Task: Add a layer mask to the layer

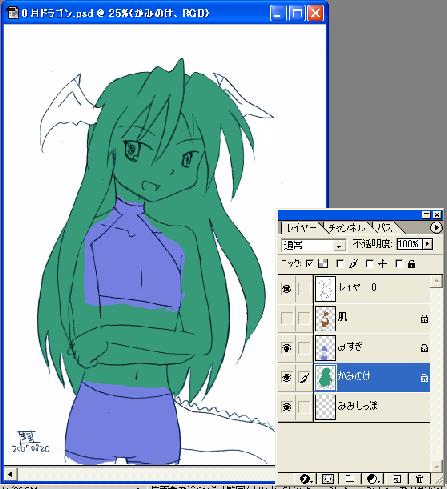Action: [x=328, y=479]
